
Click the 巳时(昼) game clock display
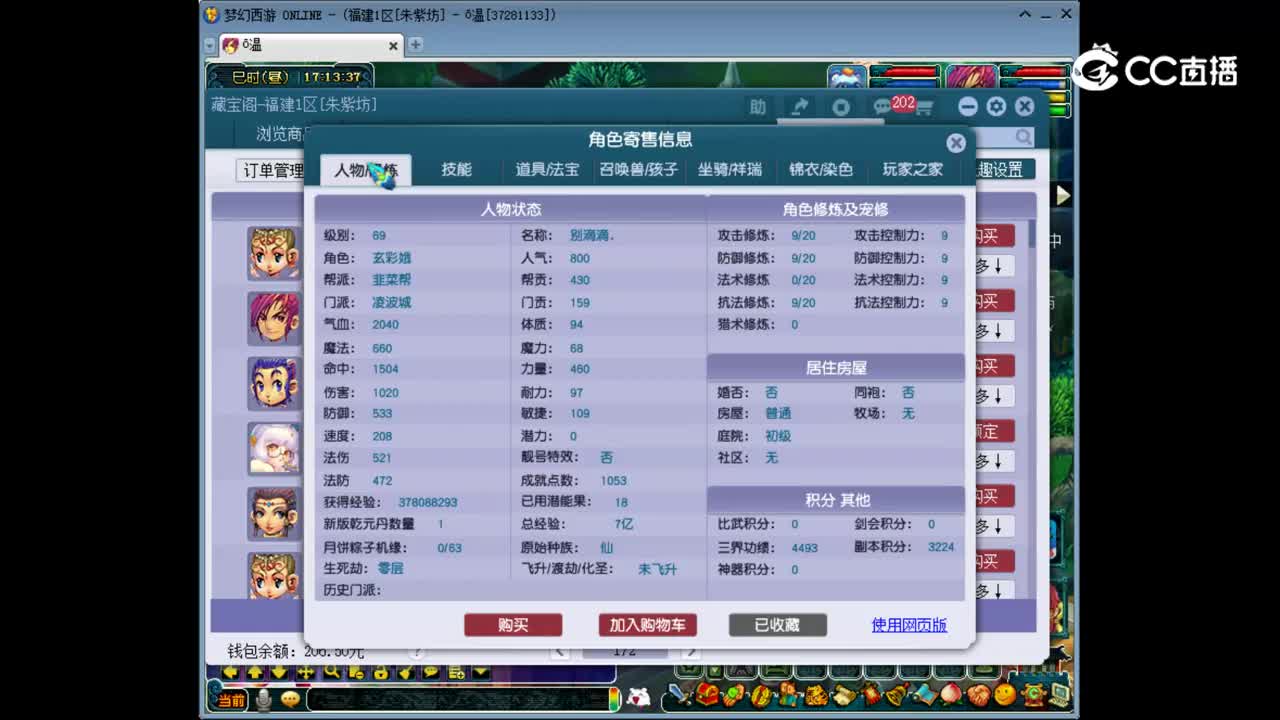click(x=291, y=77)
